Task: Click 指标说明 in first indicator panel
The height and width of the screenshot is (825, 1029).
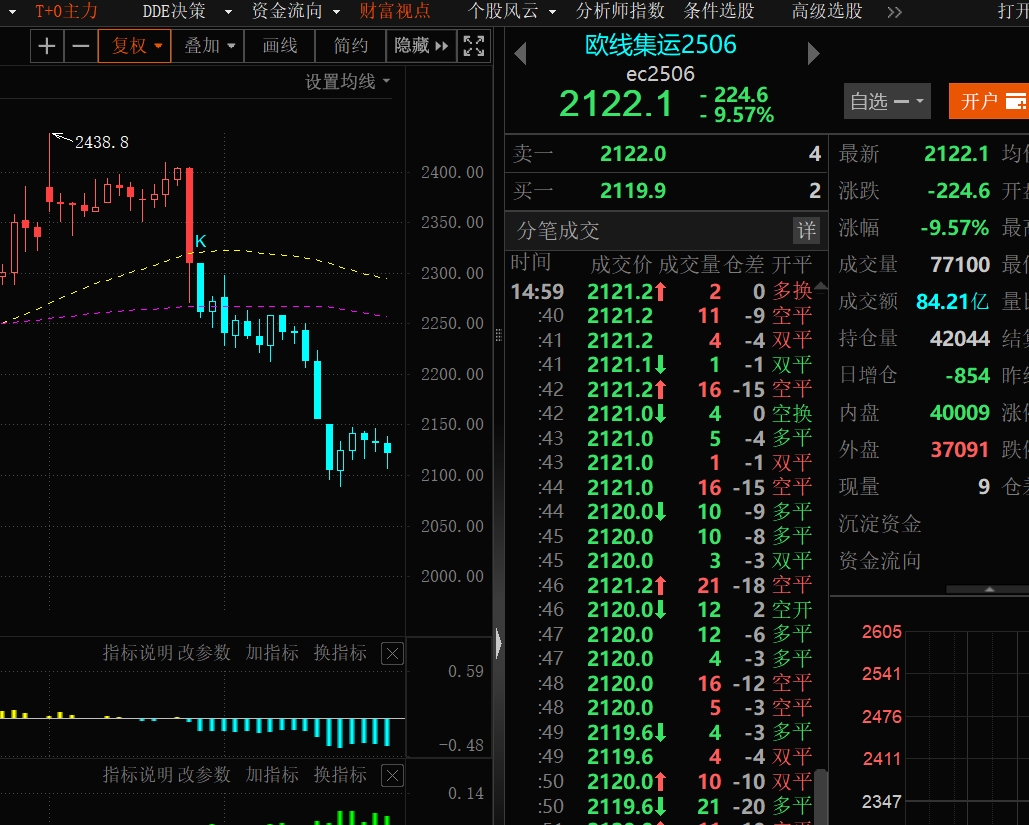Action: [138, 653]
